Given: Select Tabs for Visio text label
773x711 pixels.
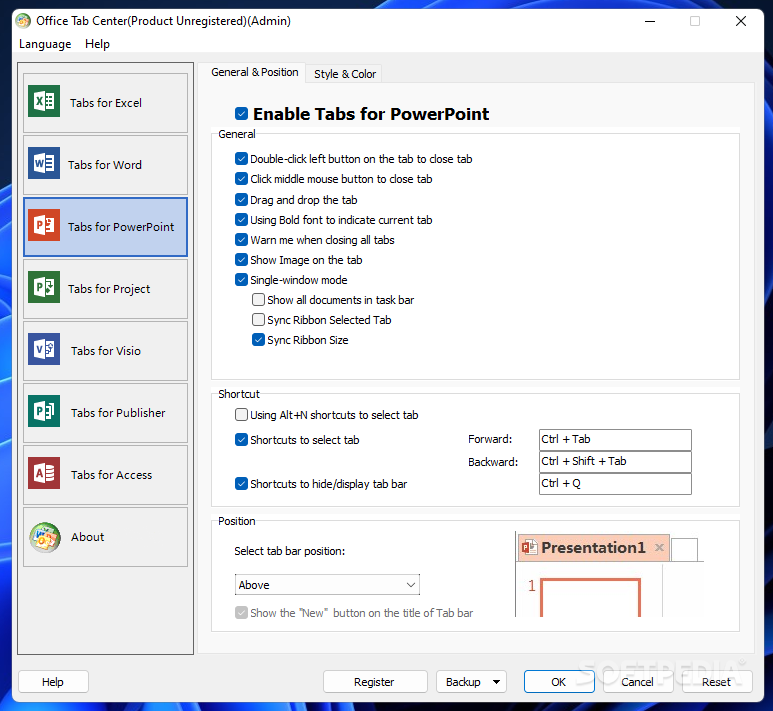Looking at the screenshot, I should [106, 351].
